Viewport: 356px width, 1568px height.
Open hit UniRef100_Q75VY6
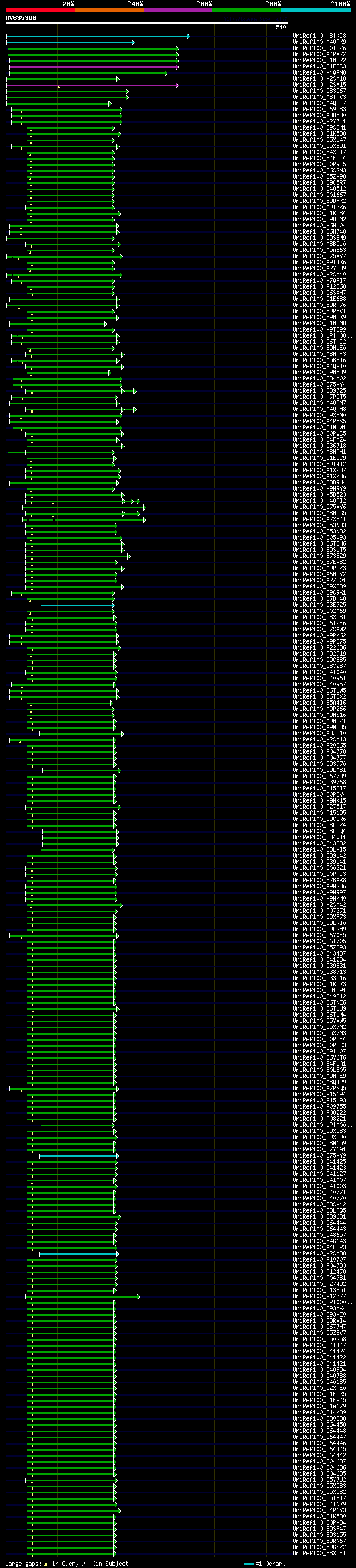(x=319, y=507)
